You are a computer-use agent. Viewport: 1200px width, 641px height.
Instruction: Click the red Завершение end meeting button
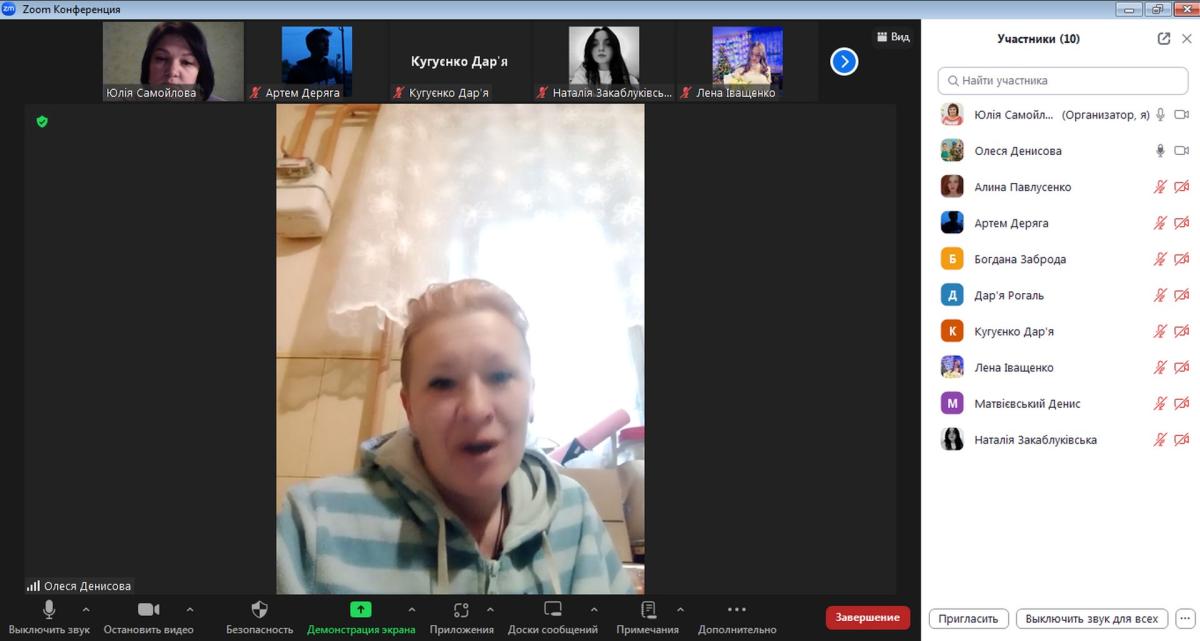tap(868, 618)
